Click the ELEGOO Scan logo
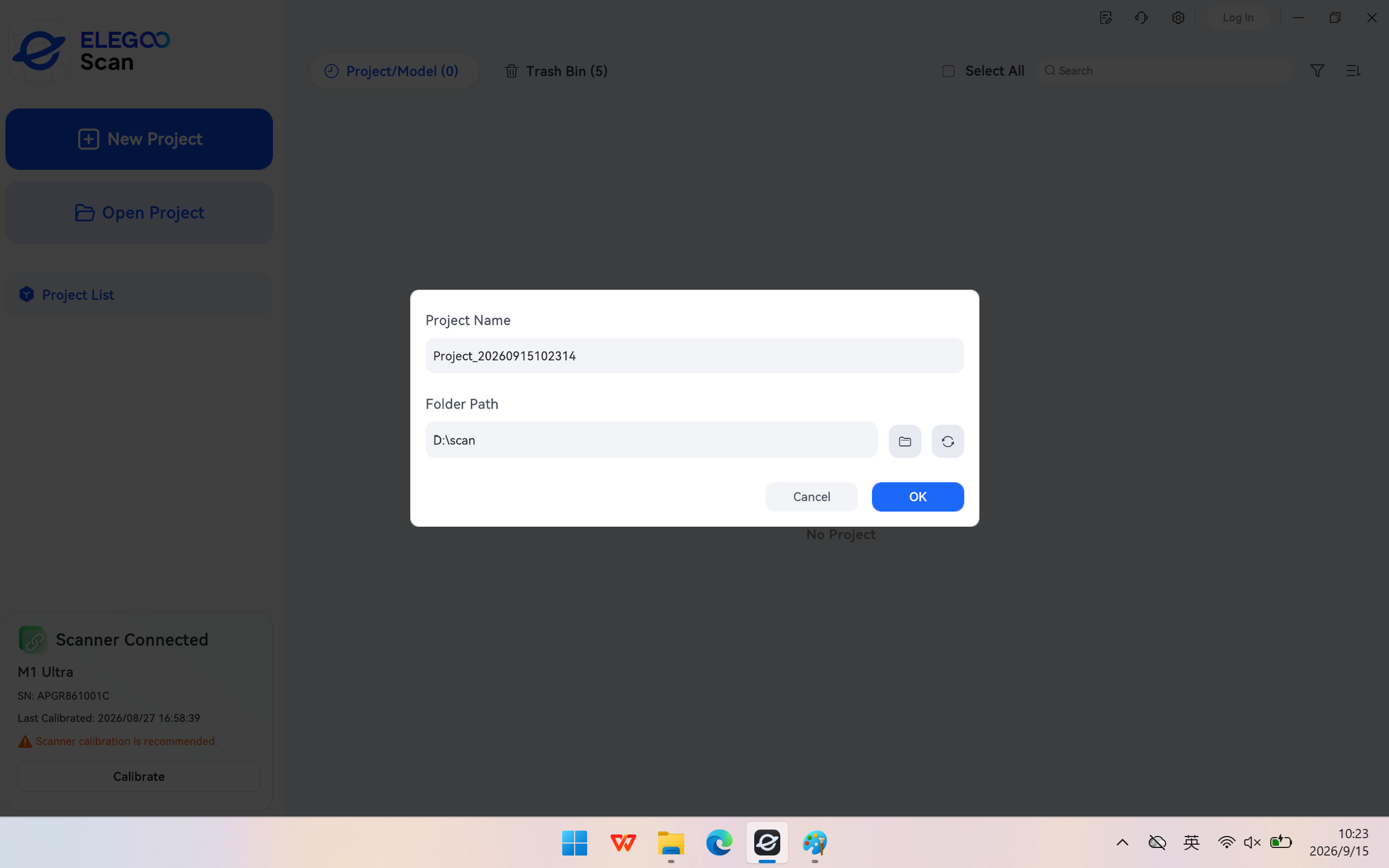The height and width of the screenshot is (868, 1389). (90, 51)
